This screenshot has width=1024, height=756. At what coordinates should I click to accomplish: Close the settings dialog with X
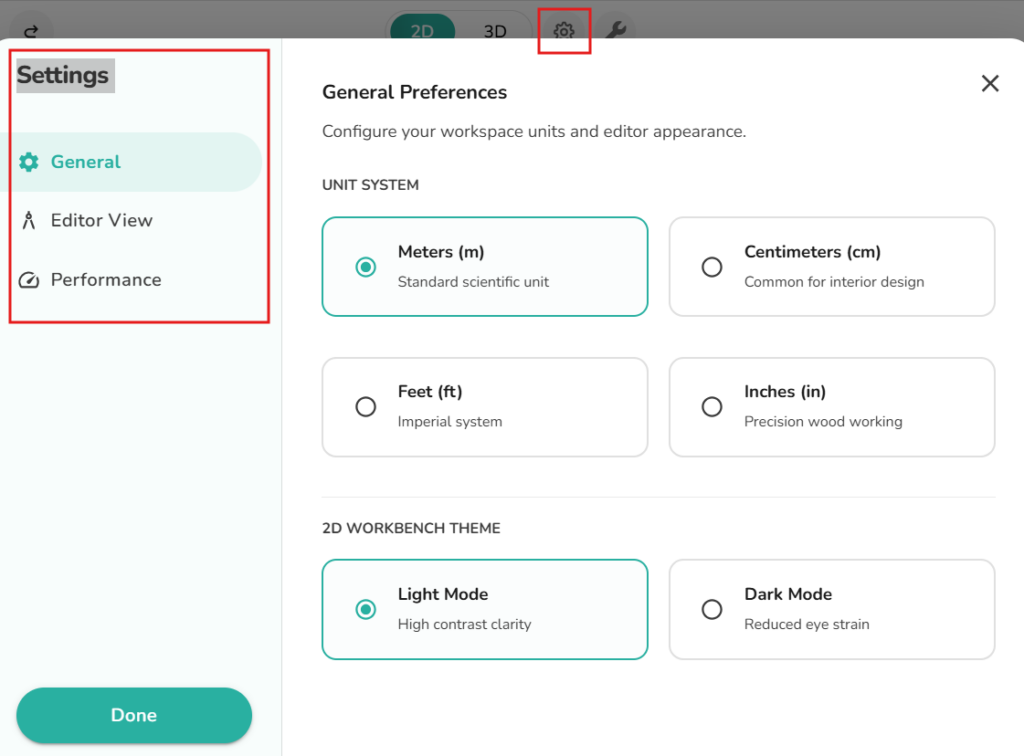pos(990,84)
